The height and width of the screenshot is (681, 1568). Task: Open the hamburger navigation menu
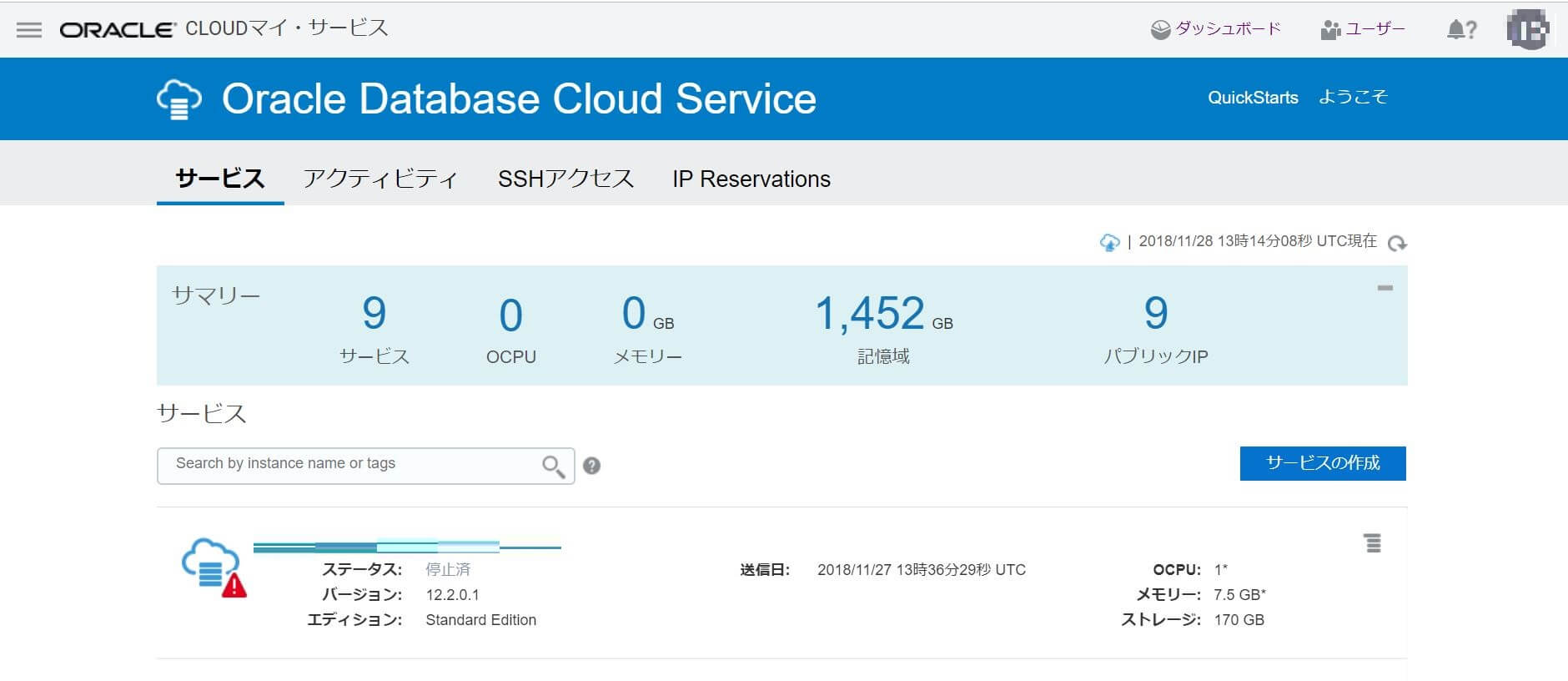[x=29, y=30]
